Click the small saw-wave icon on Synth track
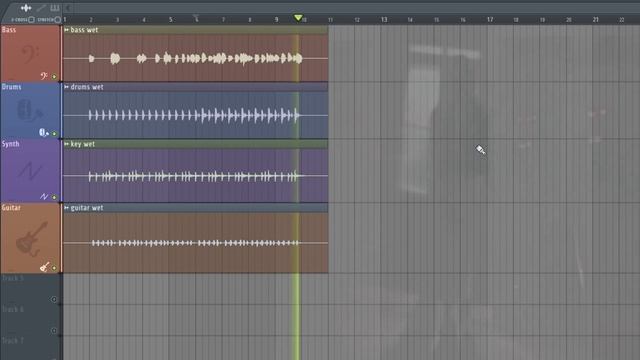The image size is (640, 360). click(x=44, y=196)
